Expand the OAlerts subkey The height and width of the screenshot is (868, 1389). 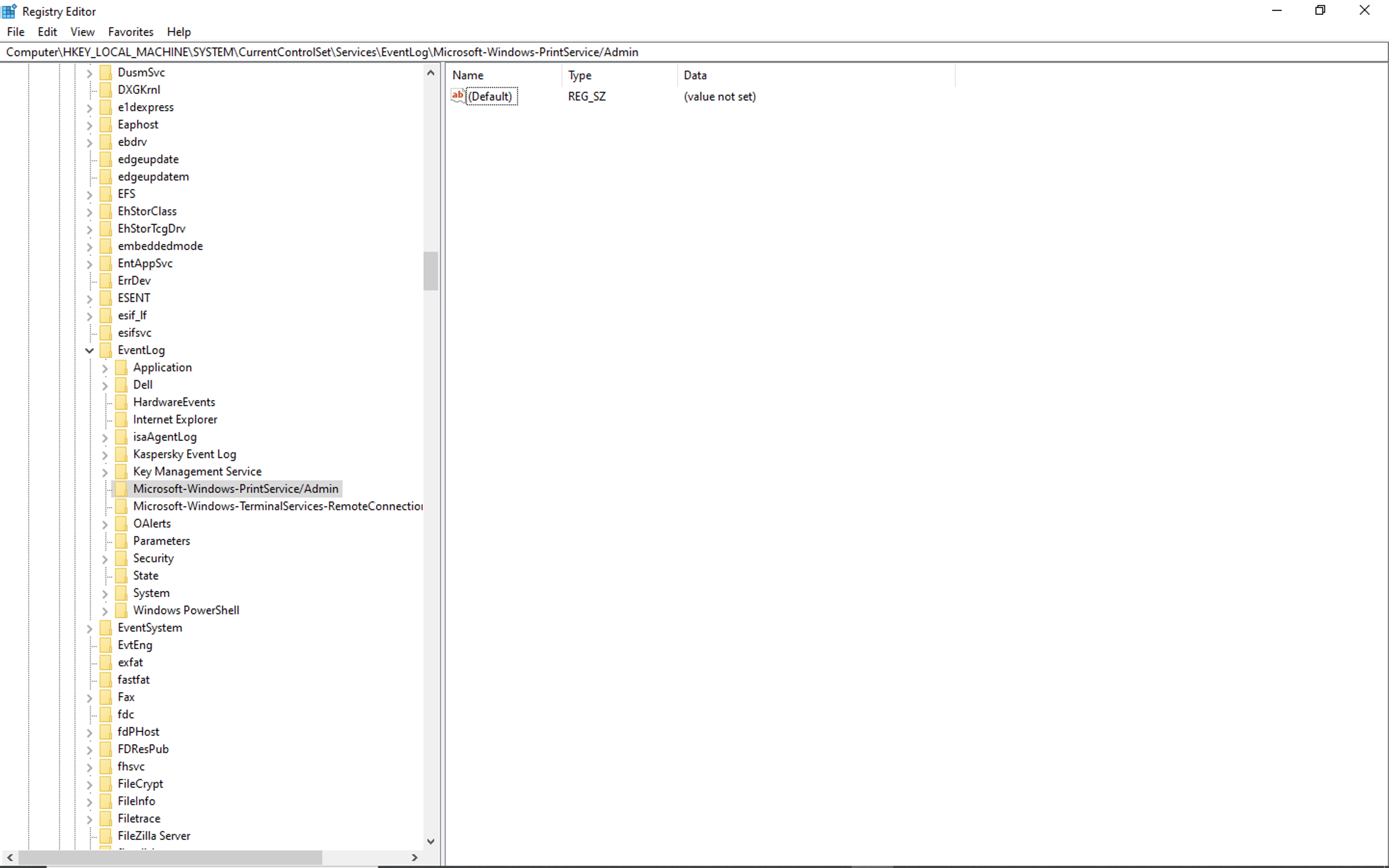[x=105, y=524]
